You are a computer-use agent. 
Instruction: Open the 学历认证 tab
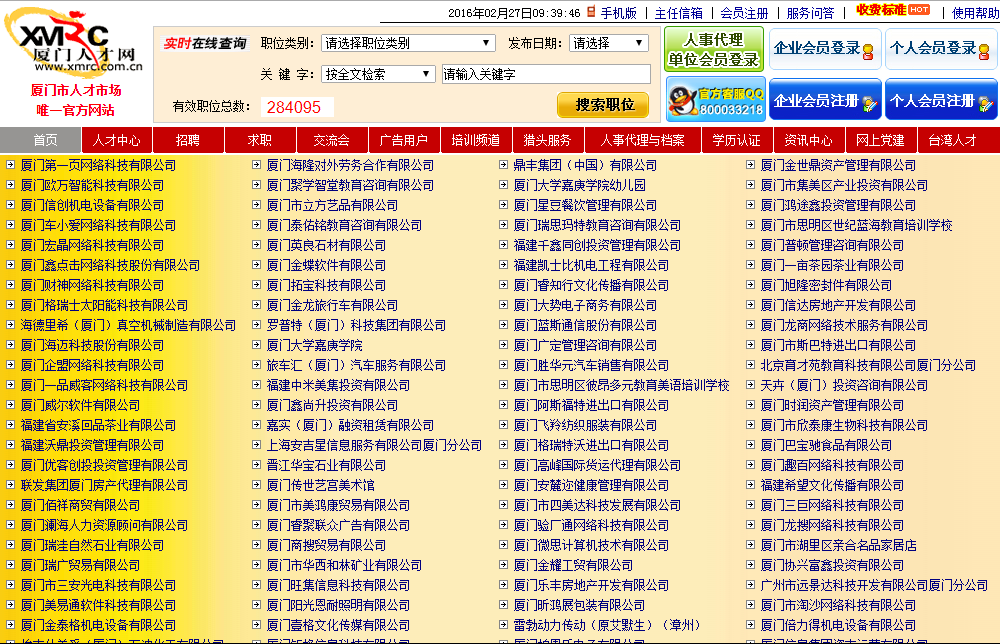(737, 140)
